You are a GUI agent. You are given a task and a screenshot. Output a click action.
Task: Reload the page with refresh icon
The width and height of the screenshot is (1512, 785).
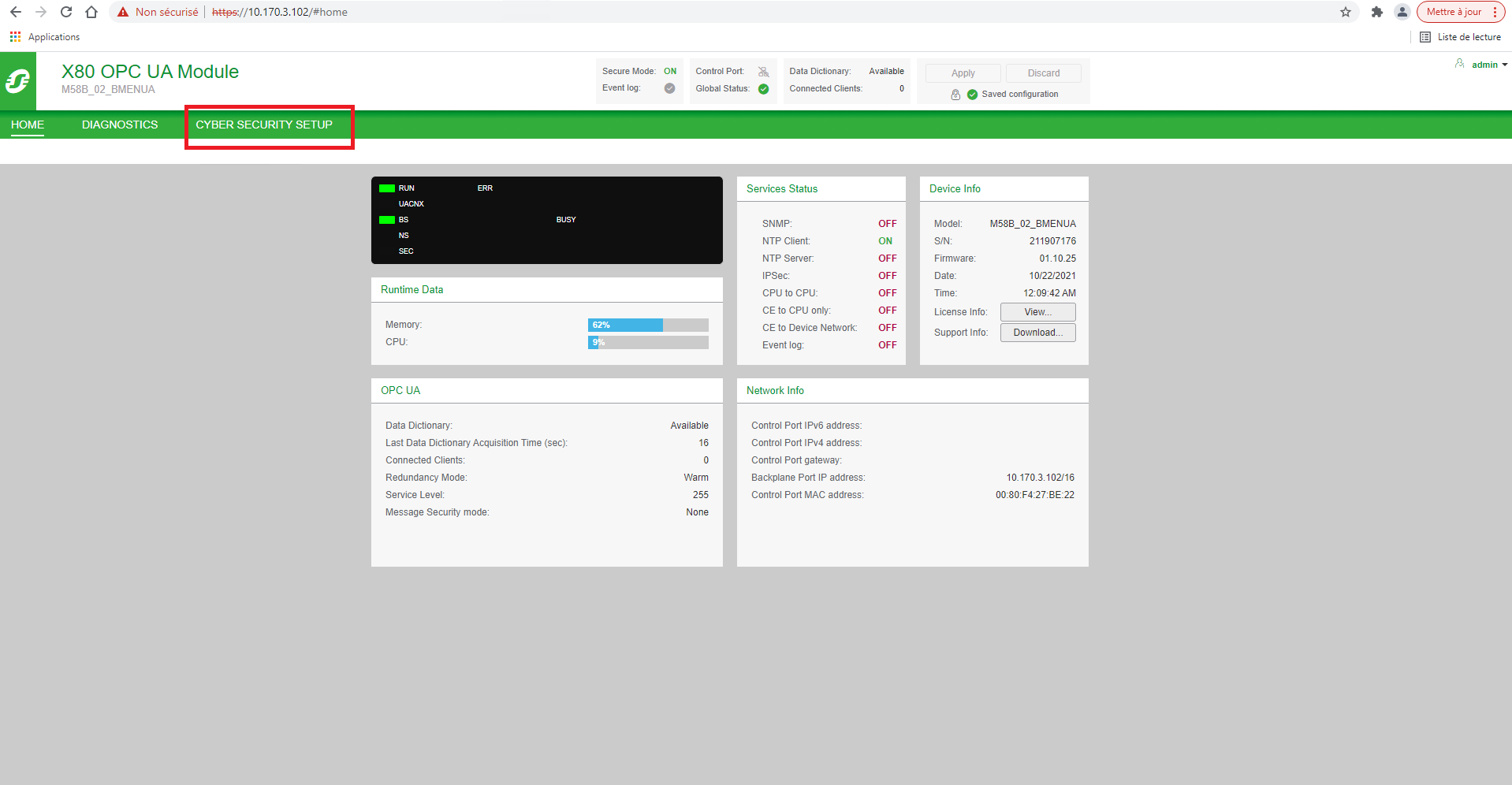(66, 12)
